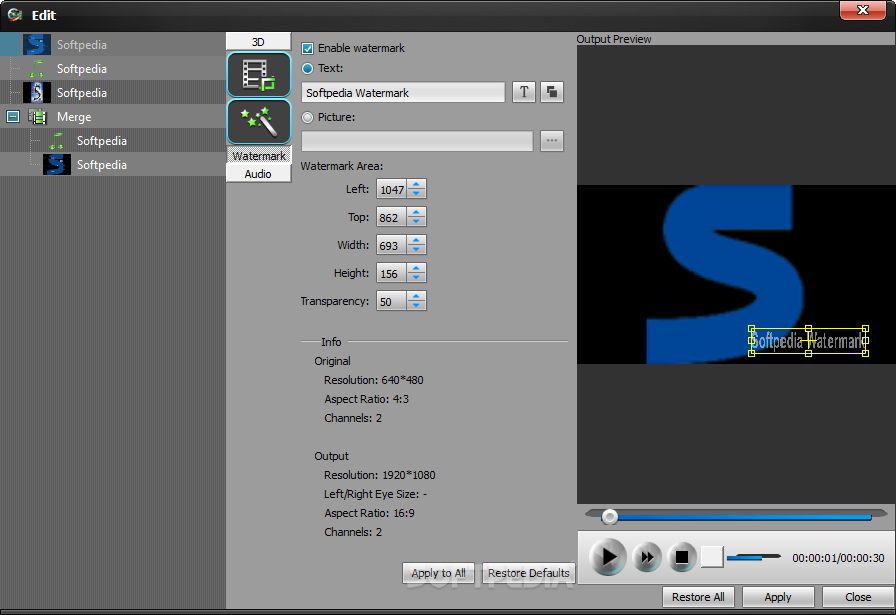Screen dimensions: 896x615
Task: Adjust the volume slider
Action: (754, 556)
